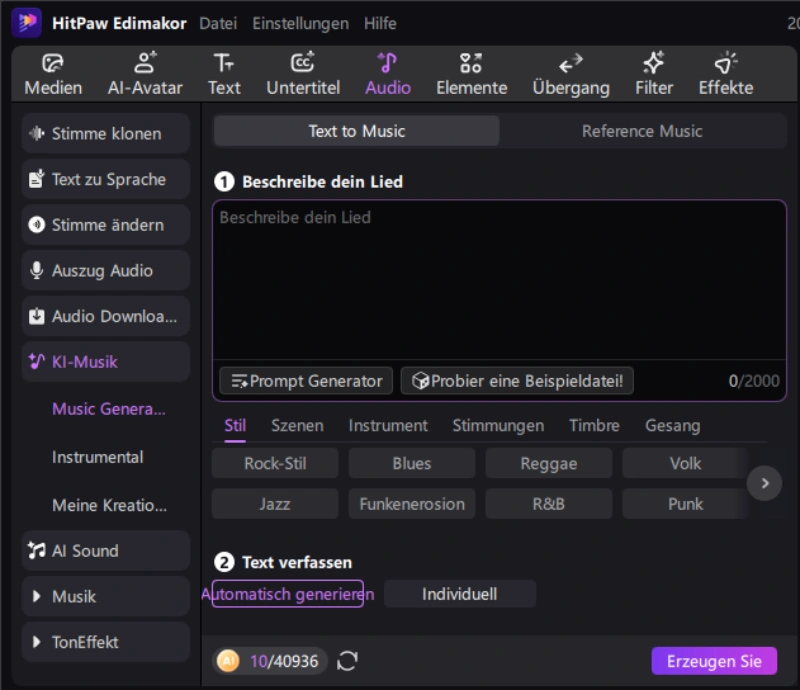Open Meine Kreationen submenu item

pos(109,505)
